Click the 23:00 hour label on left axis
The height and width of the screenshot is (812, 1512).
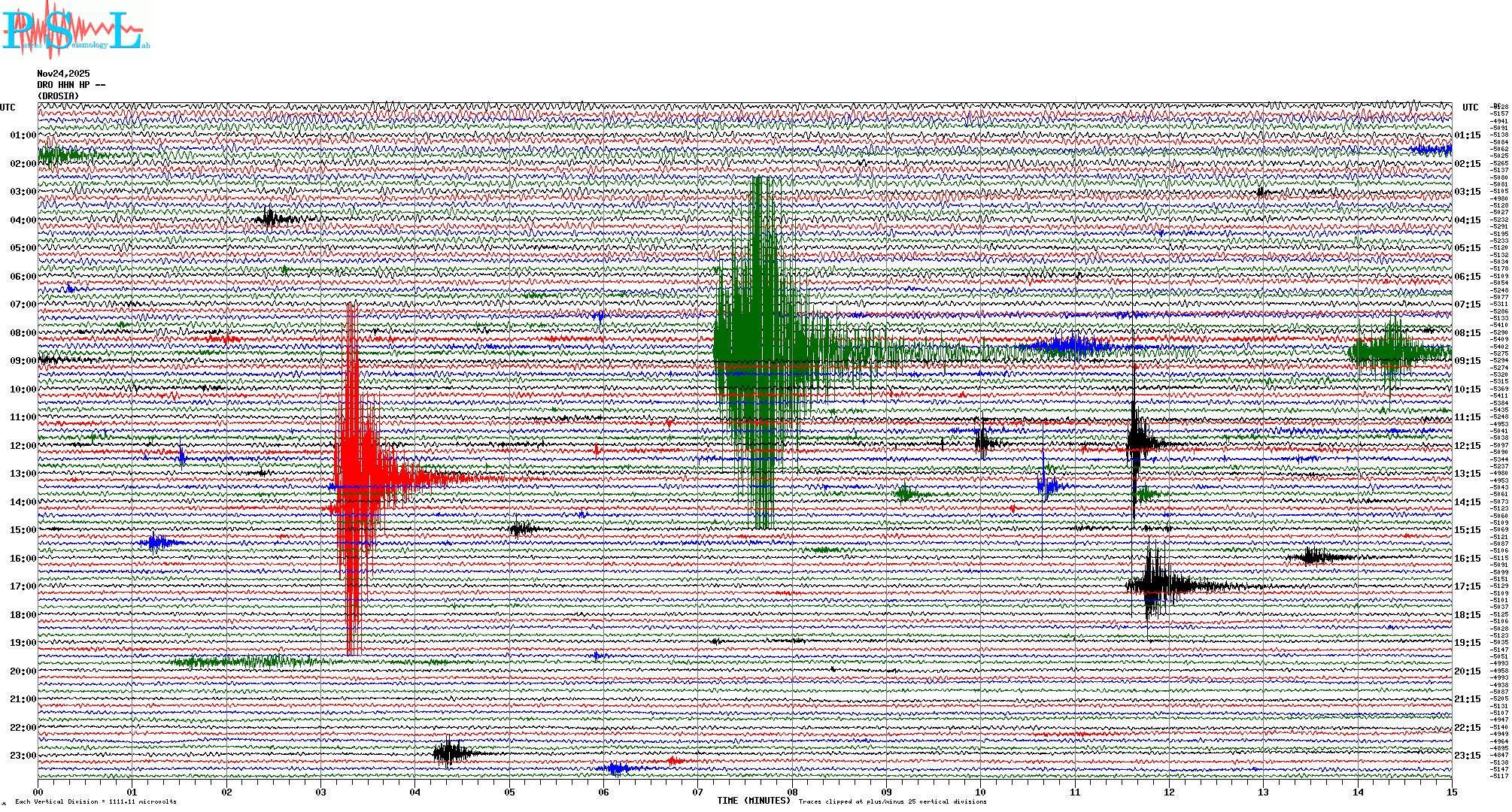pyautogui.click(x=23, y=756)
